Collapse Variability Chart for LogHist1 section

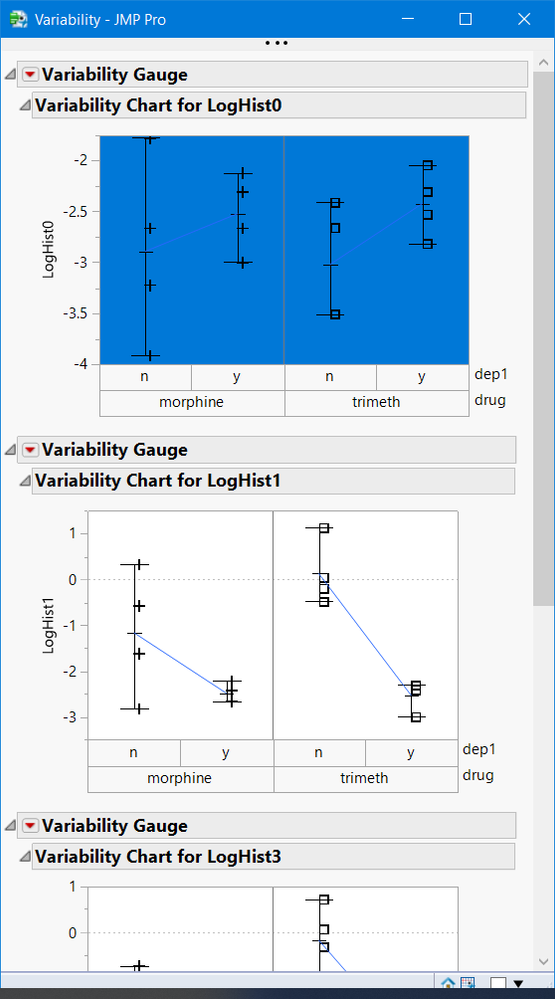(25, 481)
